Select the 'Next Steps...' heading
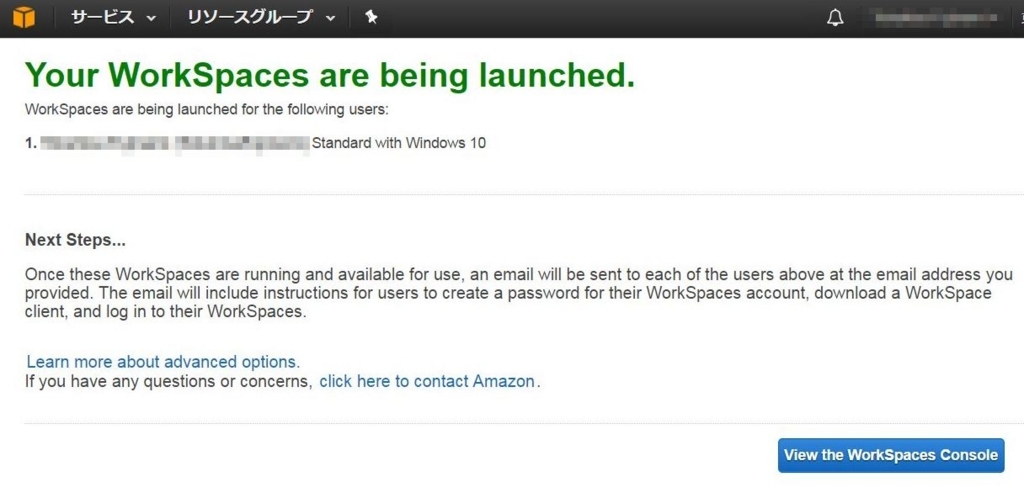Viewport: 1024px width, 493px height. pos(75,240)
